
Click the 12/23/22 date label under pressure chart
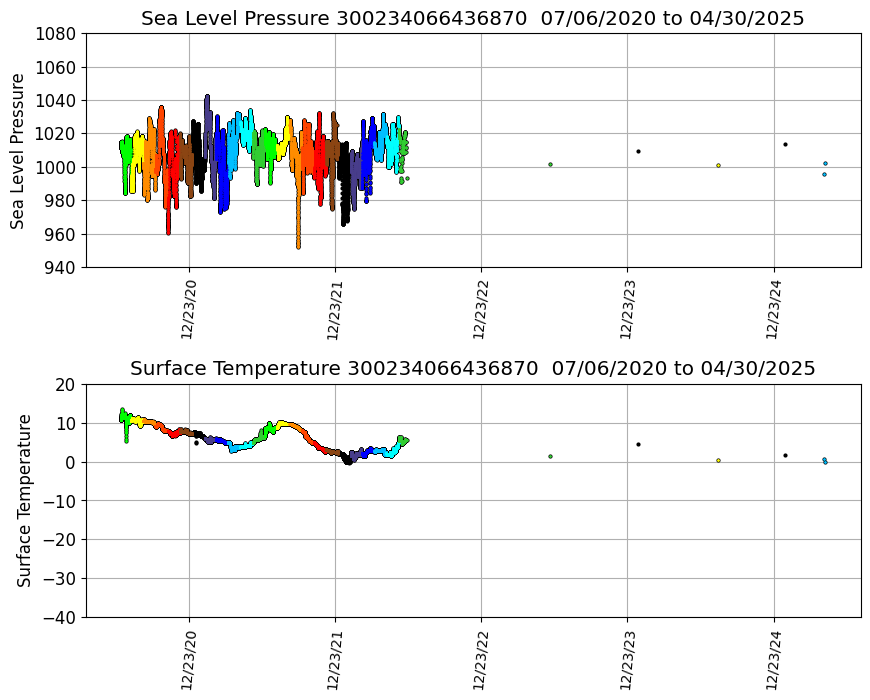pyautogui.click(x=480, y=308)
